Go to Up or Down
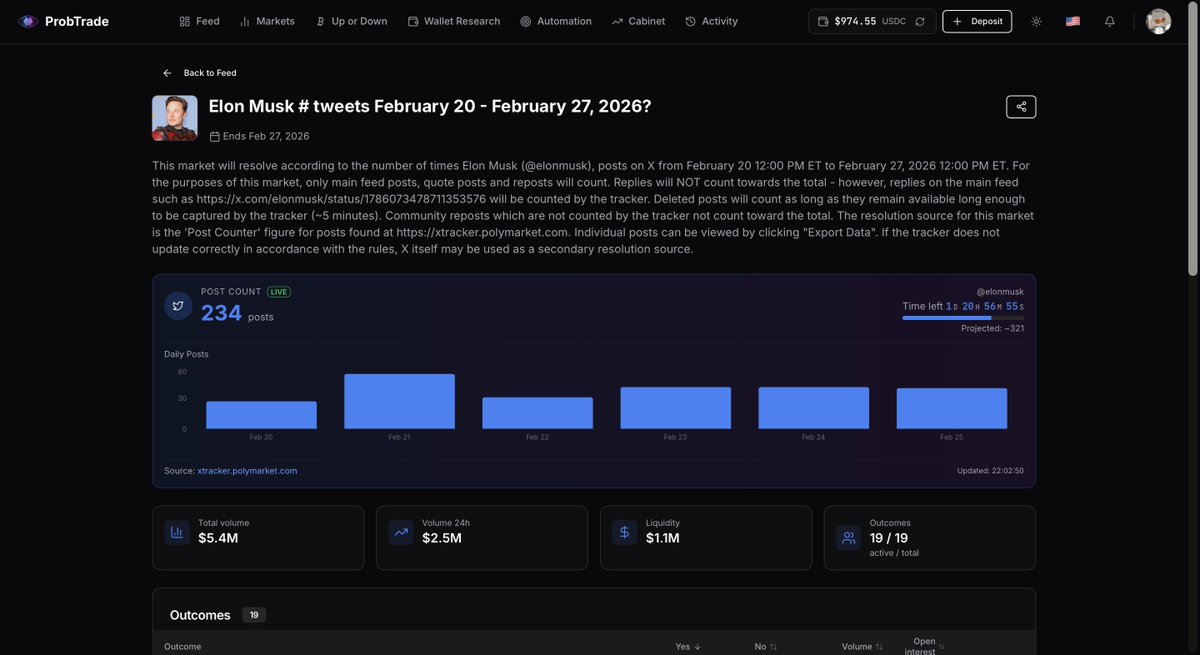Screen dimensions: 1200x655 click(351, 21)
